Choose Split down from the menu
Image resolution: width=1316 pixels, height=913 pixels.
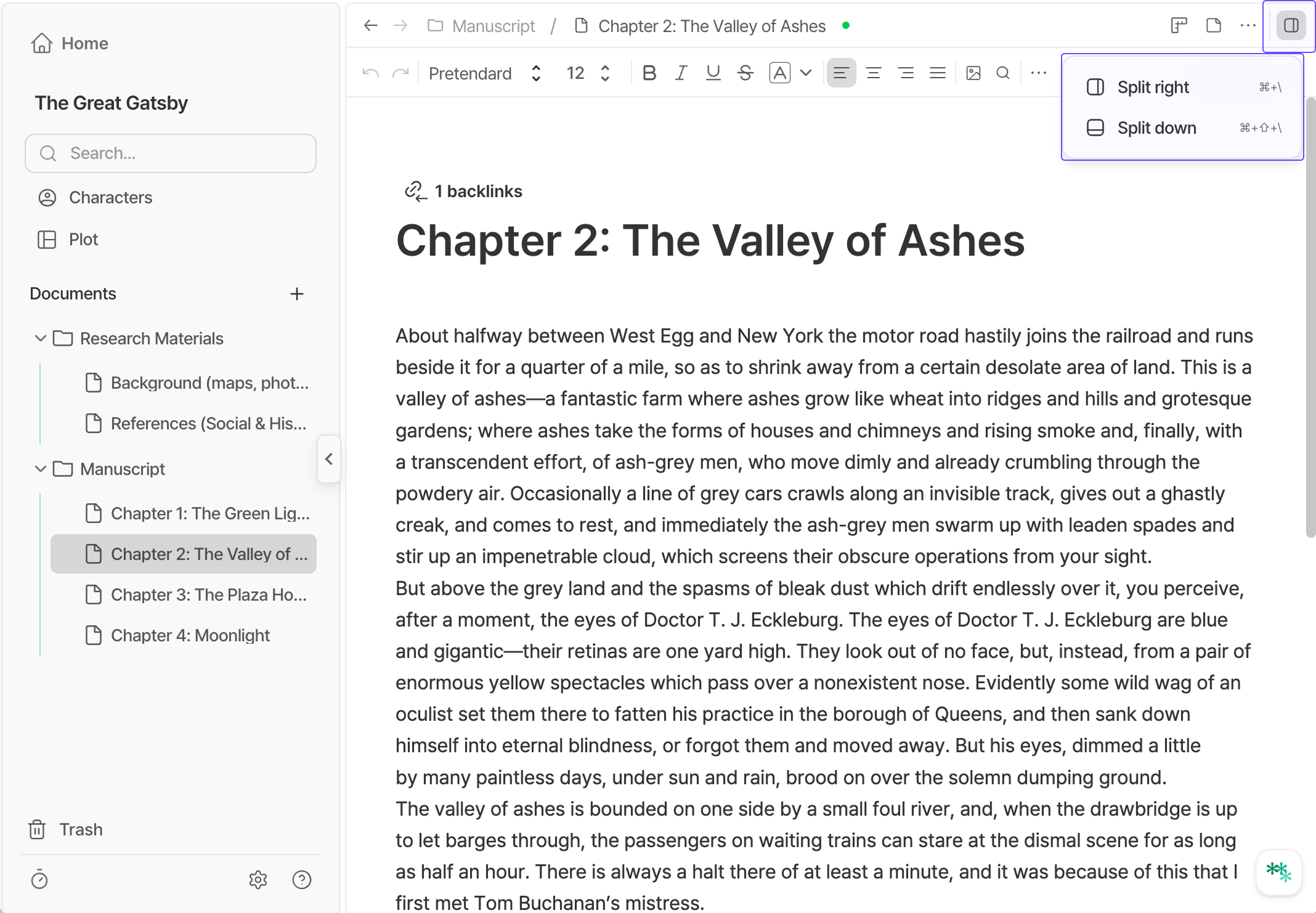1183,128
